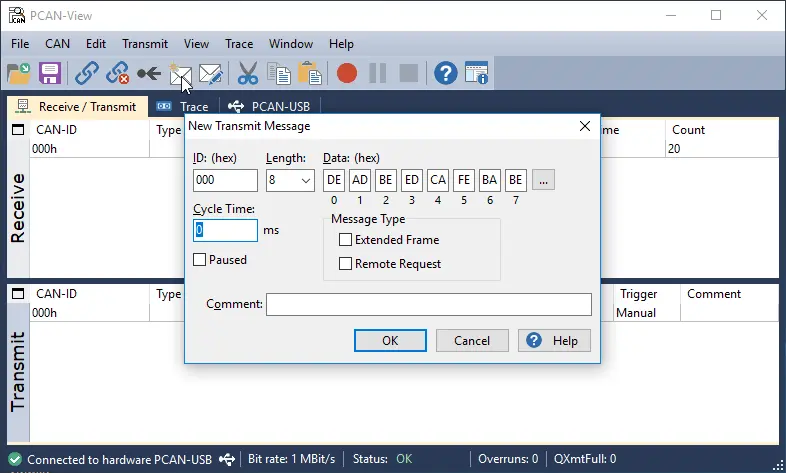This screenshot has width=786, height=473.
Task: Open the Transmit menu
Action: click(145, 44)
